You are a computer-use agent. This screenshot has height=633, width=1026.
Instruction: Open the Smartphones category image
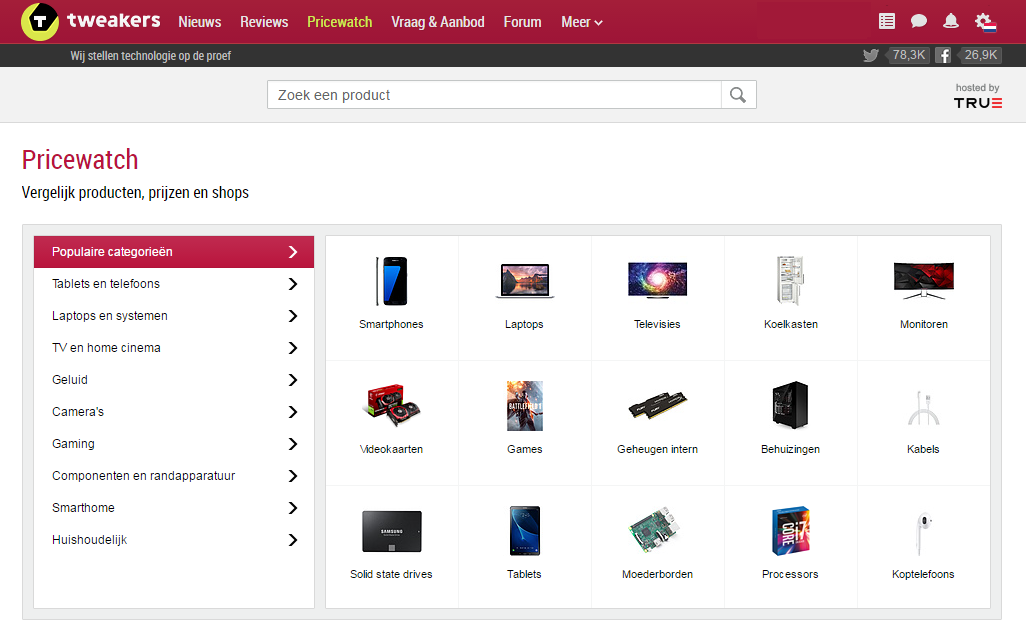(391, 281)
